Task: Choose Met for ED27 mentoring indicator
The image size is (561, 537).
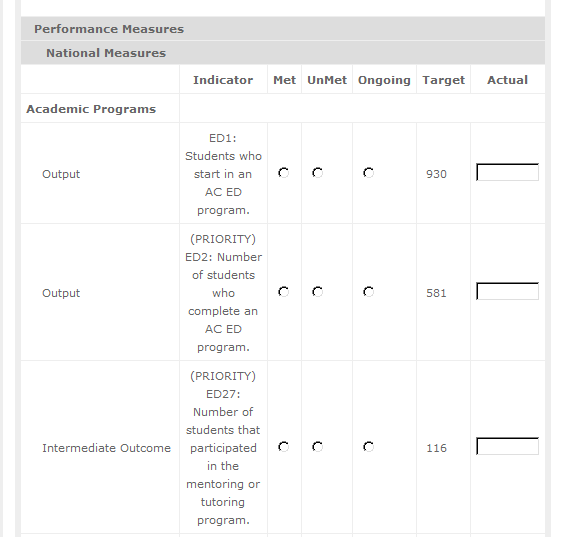Action: (284, 447)
